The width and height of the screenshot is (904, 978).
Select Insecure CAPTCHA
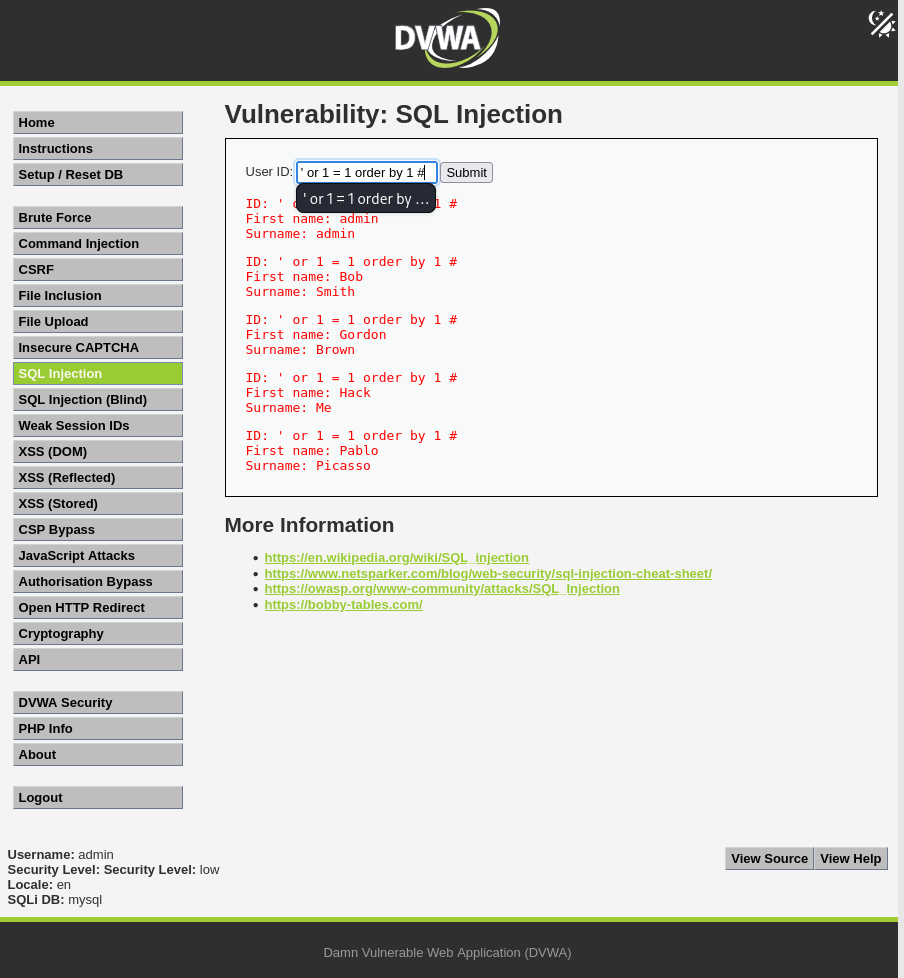tap(98, 347)
